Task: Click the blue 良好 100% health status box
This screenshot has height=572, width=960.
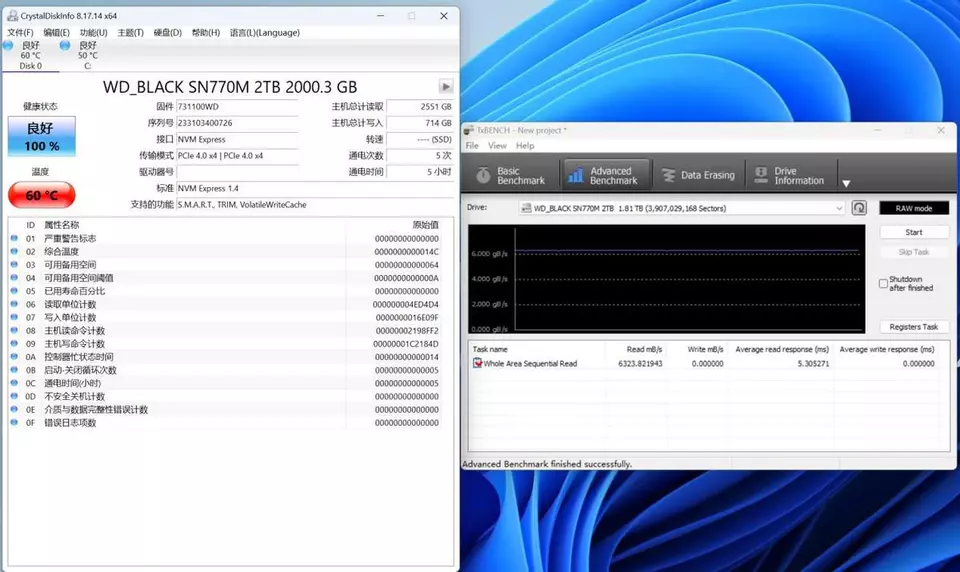Action: [x=42, y=137]
